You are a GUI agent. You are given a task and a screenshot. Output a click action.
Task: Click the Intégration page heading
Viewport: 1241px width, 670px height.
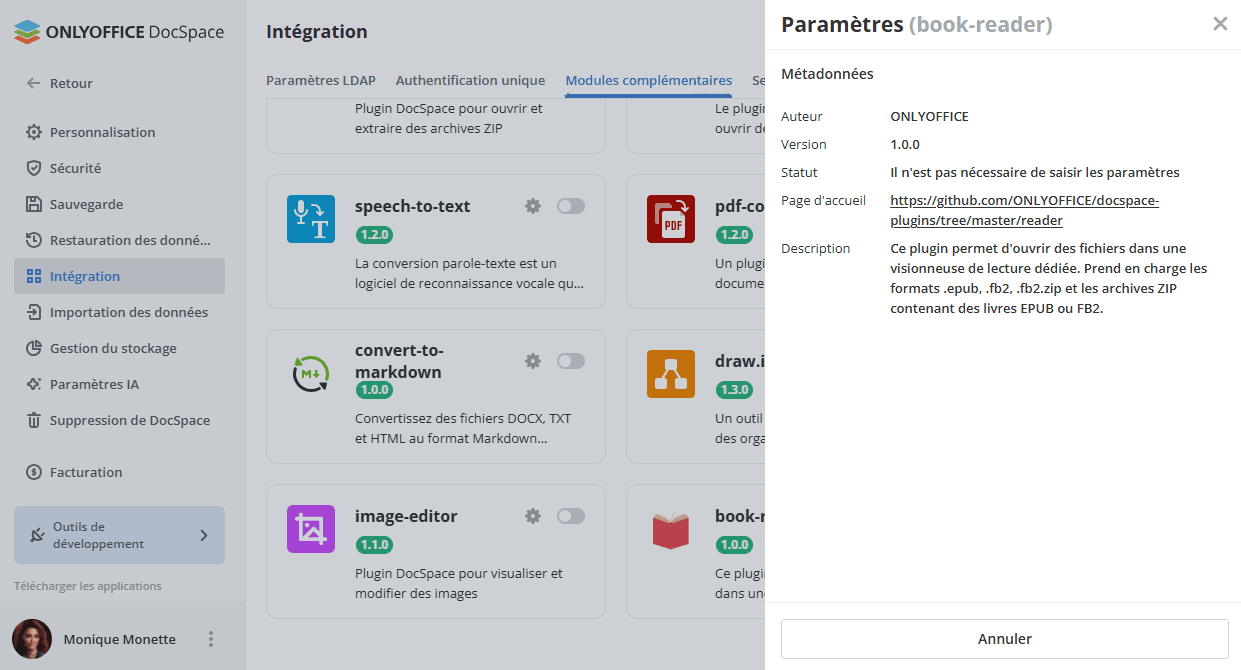(x=317, y=32)
